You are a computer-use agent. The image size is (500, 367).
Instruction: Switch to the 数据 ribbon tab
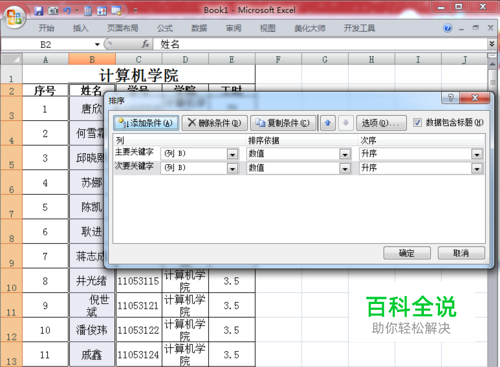pos(199,28)
